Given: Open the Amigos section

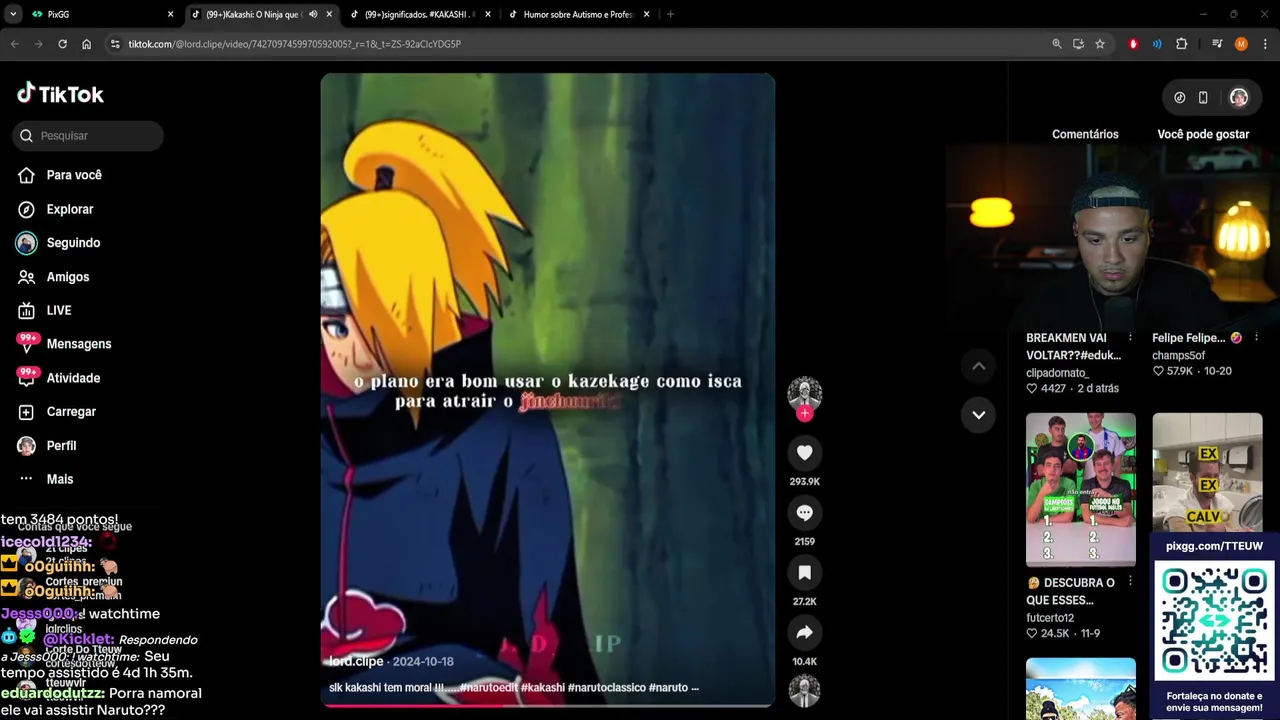Looking at the screenshot, I should 68,277.
